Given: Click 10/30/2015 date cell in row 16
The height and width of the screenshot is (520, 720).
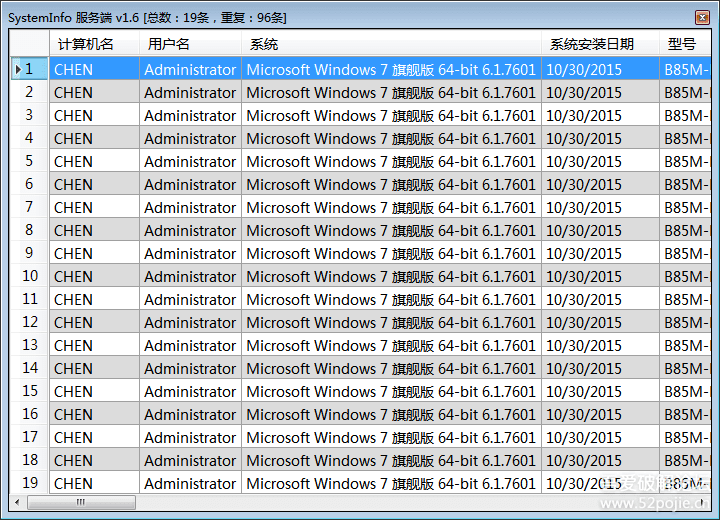Looking at the screenshot, I should click(600, 414).
